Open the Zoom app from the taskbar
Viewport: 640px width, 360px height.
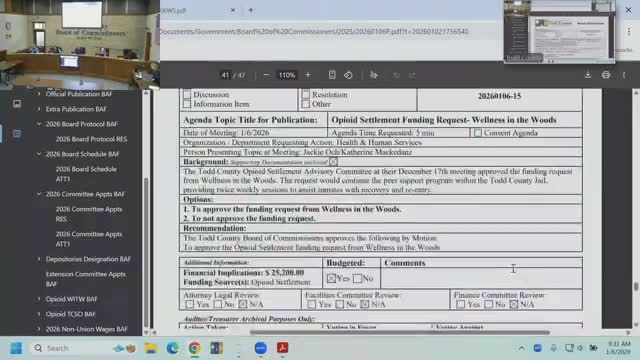coord(260,348)
